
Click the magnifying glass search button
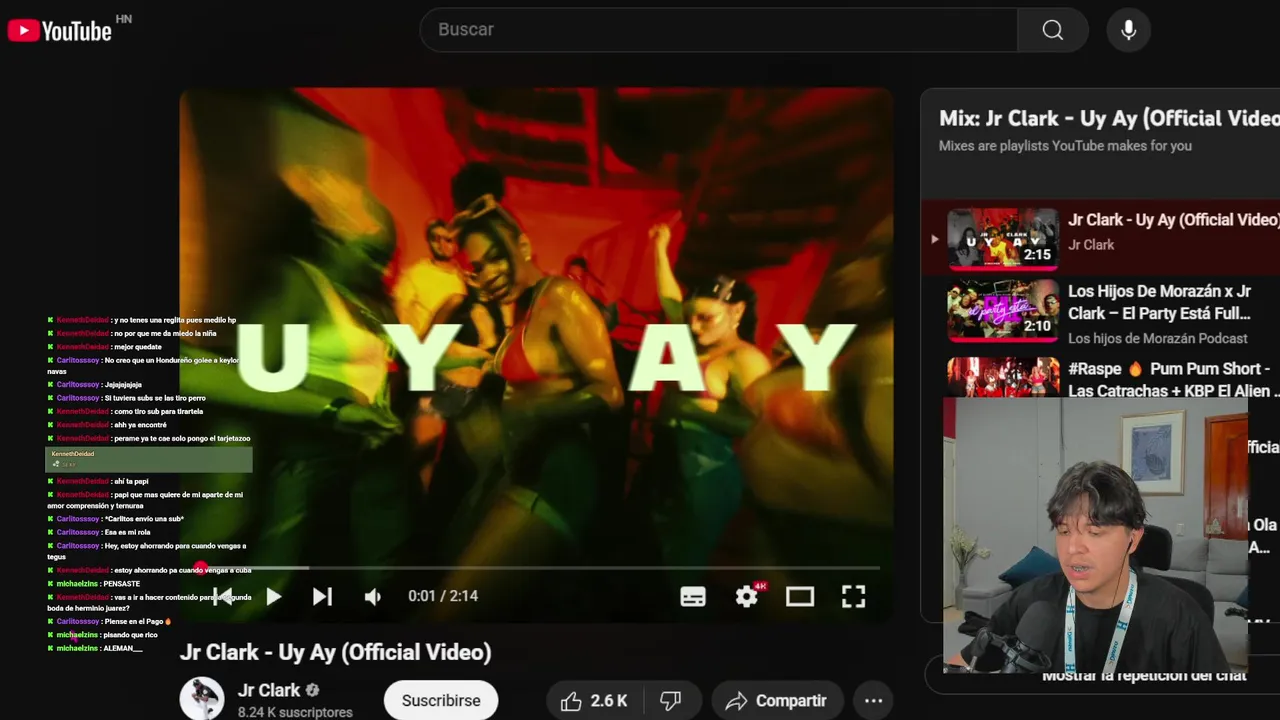pos(1053,30)
